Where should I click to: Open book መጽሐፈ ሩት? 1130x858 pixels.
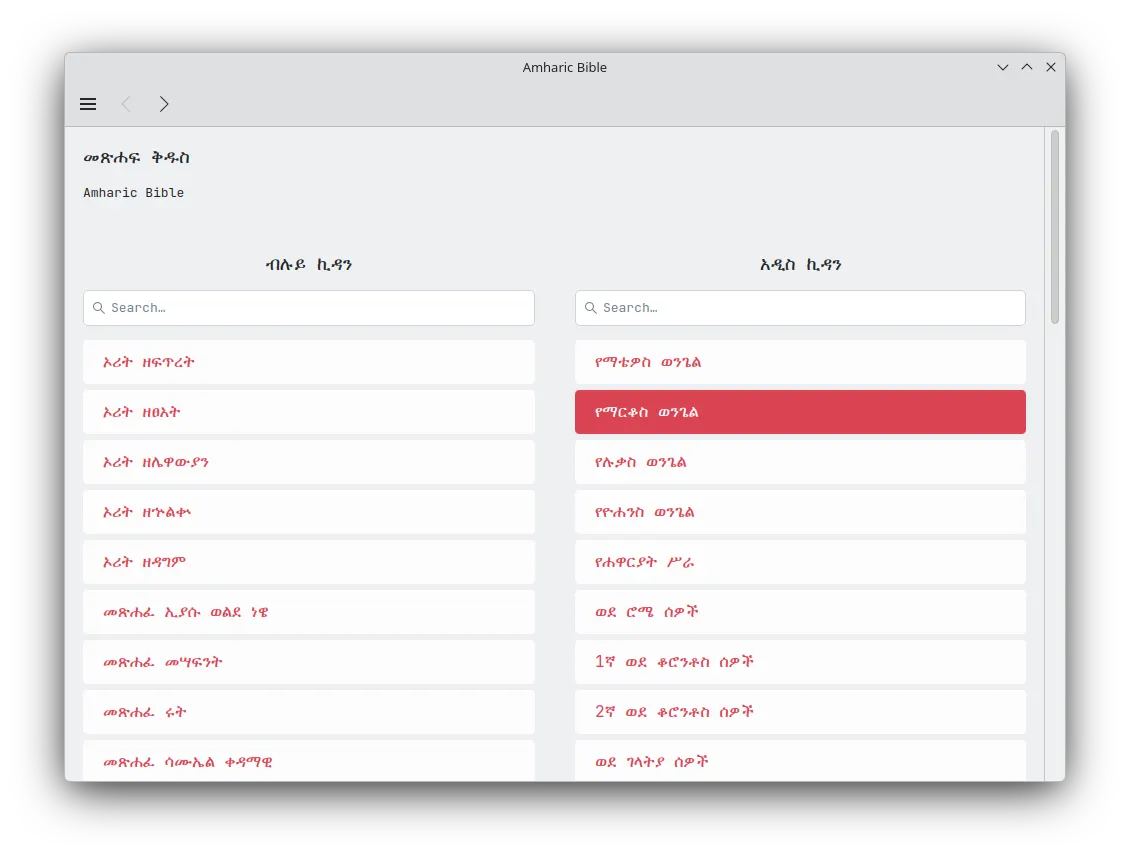pyautogui.click(x=308, y=712)
